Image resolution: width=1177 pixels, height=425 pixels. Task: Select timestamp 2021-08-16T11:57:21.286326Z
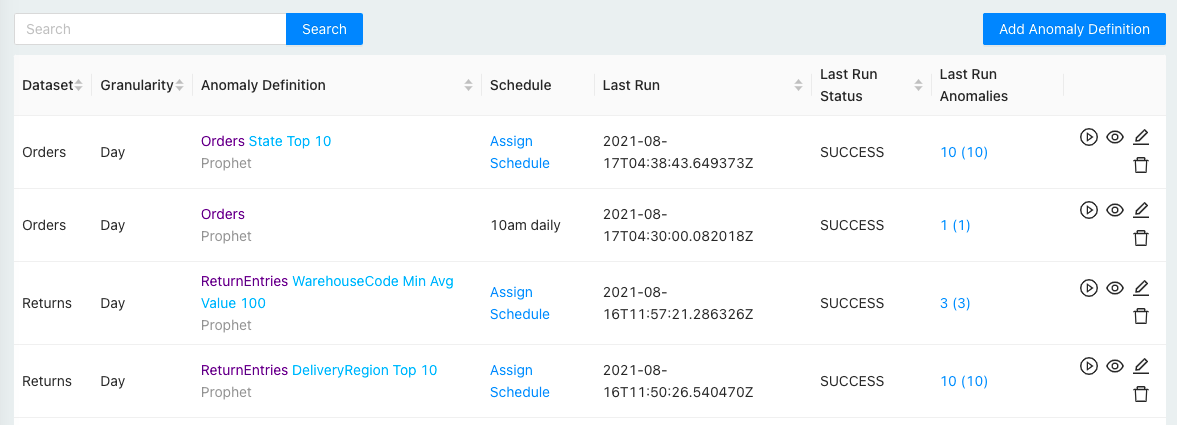[678, 303]
